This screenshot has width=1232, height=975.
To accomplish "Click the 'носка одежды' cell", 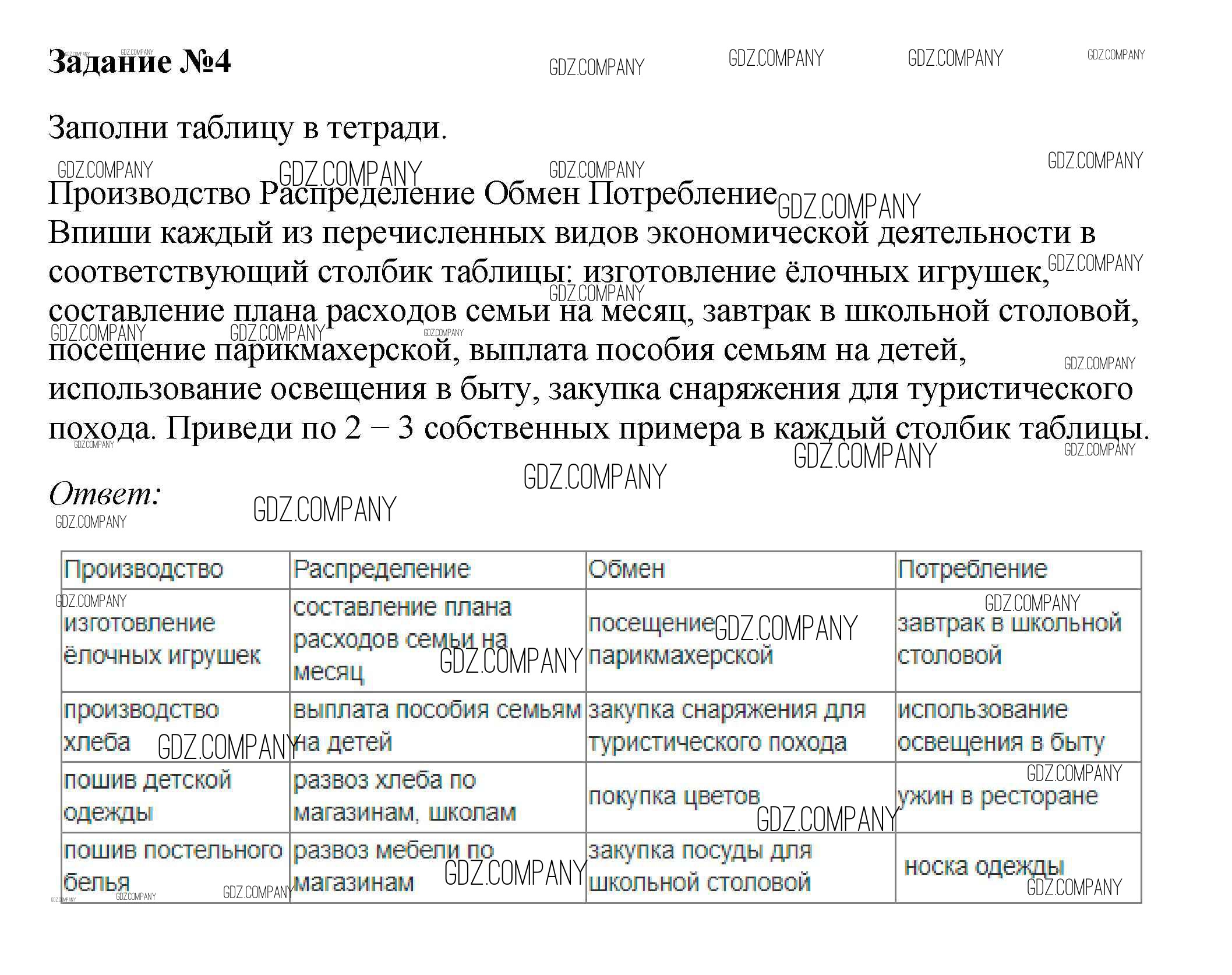I will coord(984,867).
